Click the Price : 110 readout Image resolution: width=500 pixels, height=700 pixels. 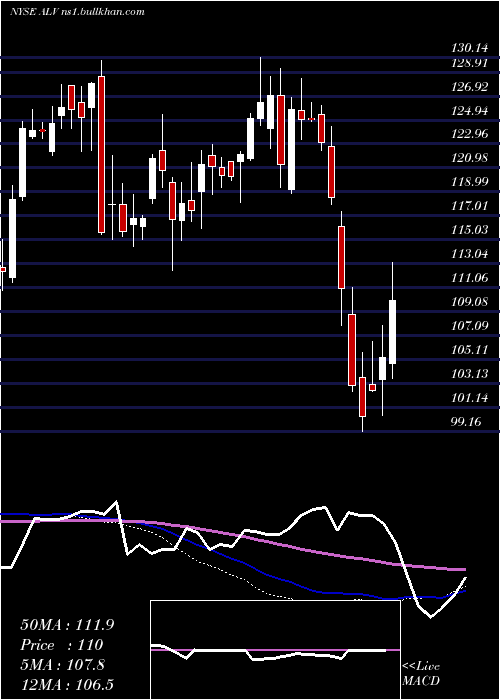point(62,645)
